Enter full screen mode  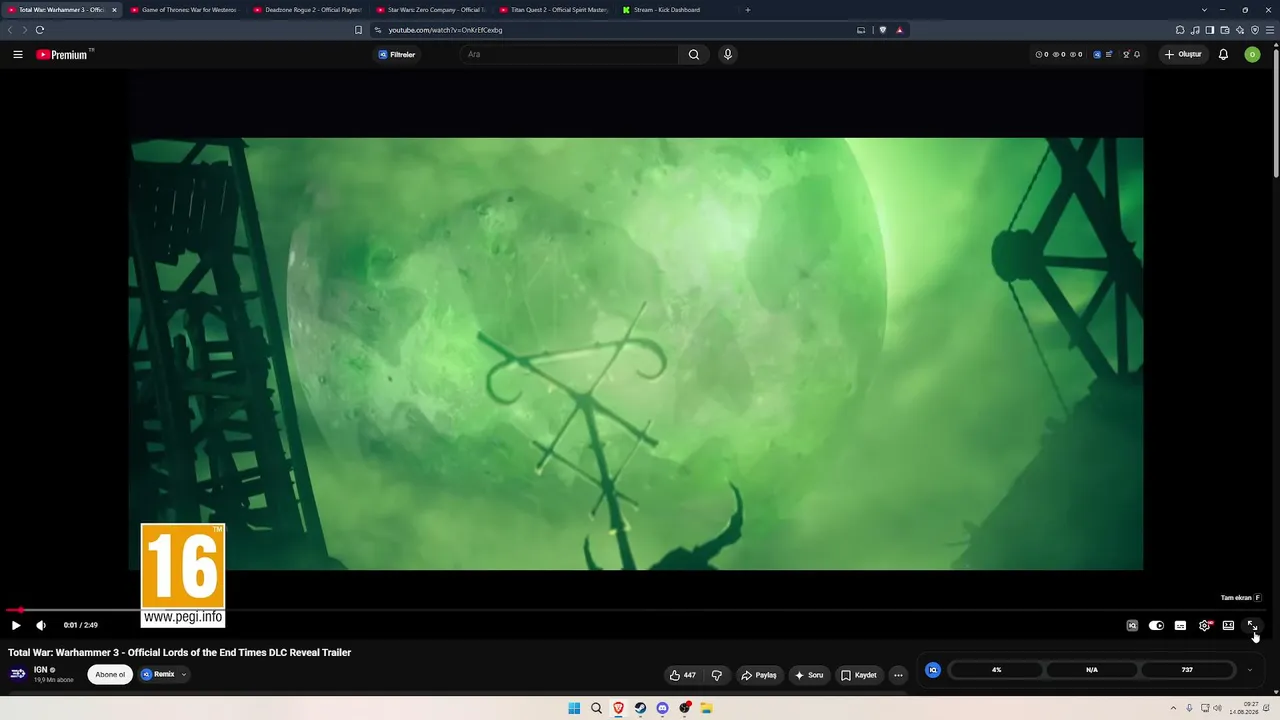(x=1252, y=625)
